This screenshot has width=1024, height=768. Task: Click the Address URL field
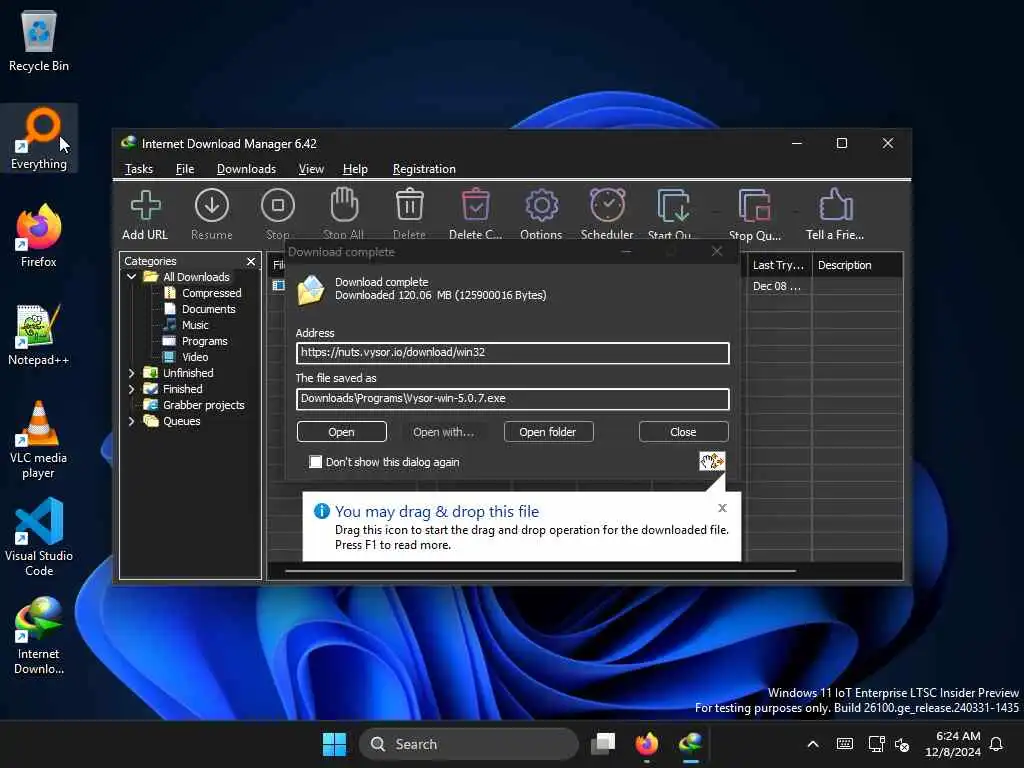[x=513, y=353]
